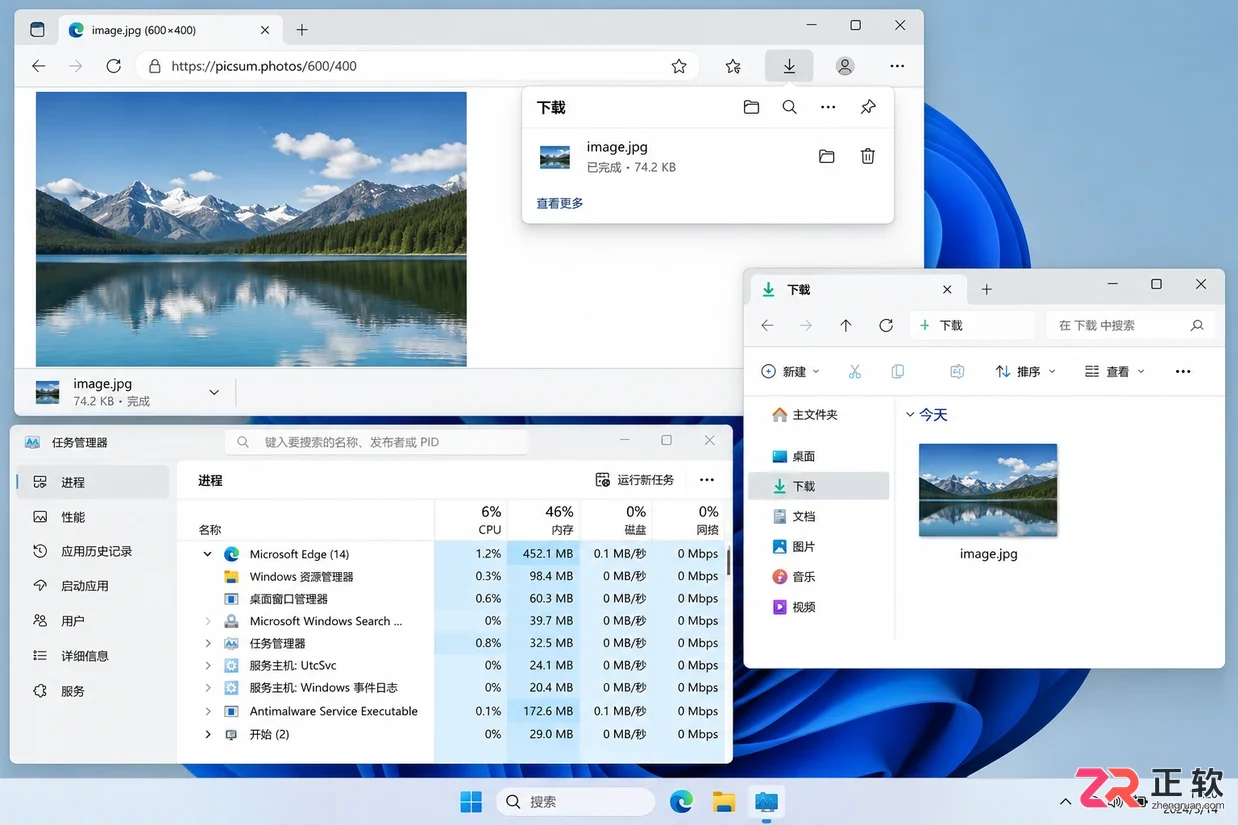Go back in File Explorer
Screen dimensions: 1238x825
click(x=767, y=325)
